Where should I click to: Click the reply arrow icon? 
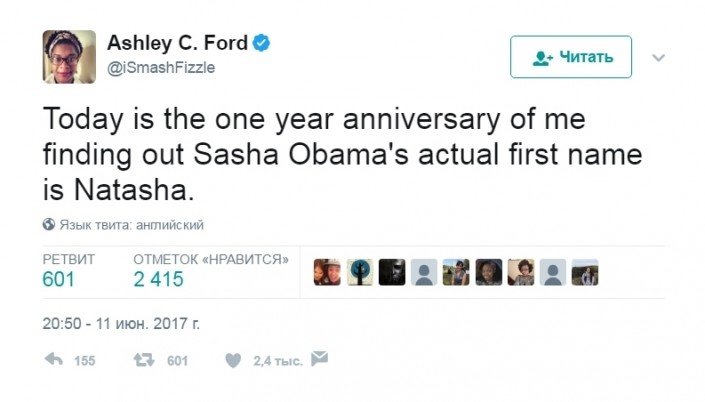pyautogui.click(x=54, y=360)
